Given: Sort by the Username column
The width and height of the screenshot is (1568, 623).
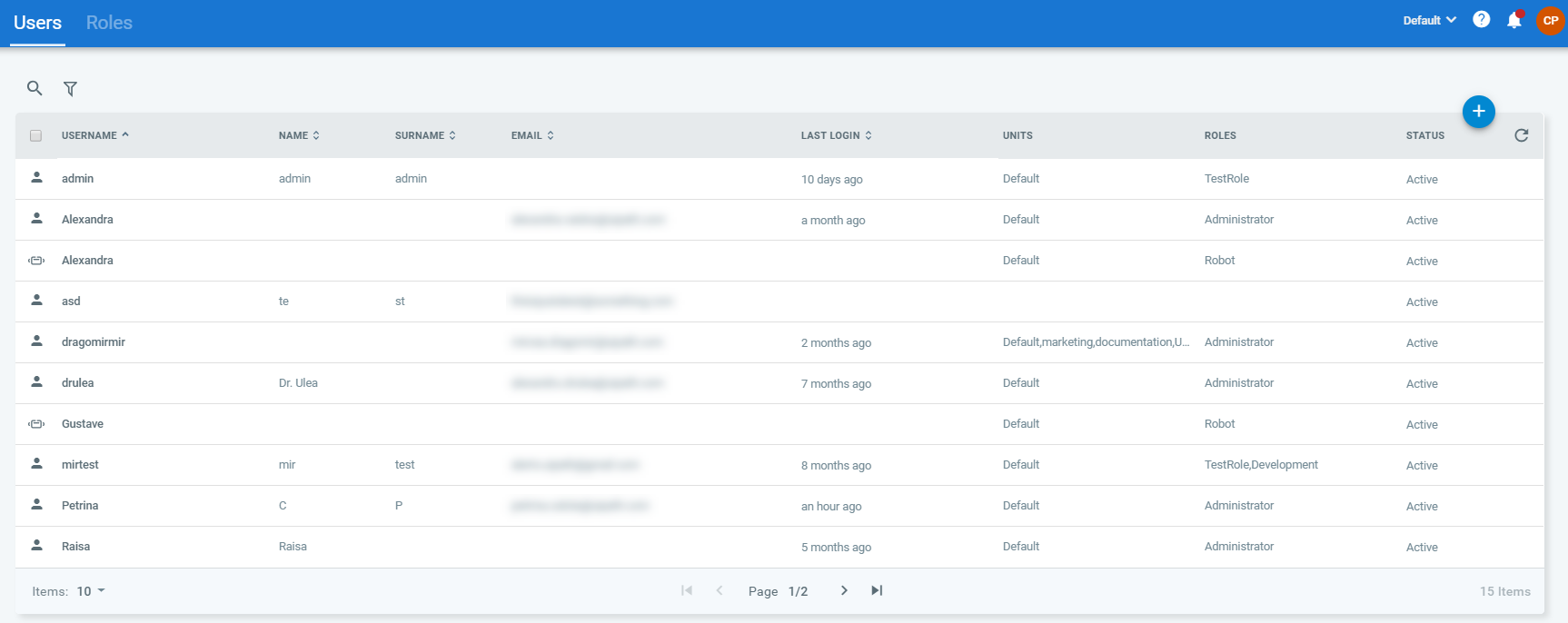Looking at the screenshot, I should coord(94,135).
